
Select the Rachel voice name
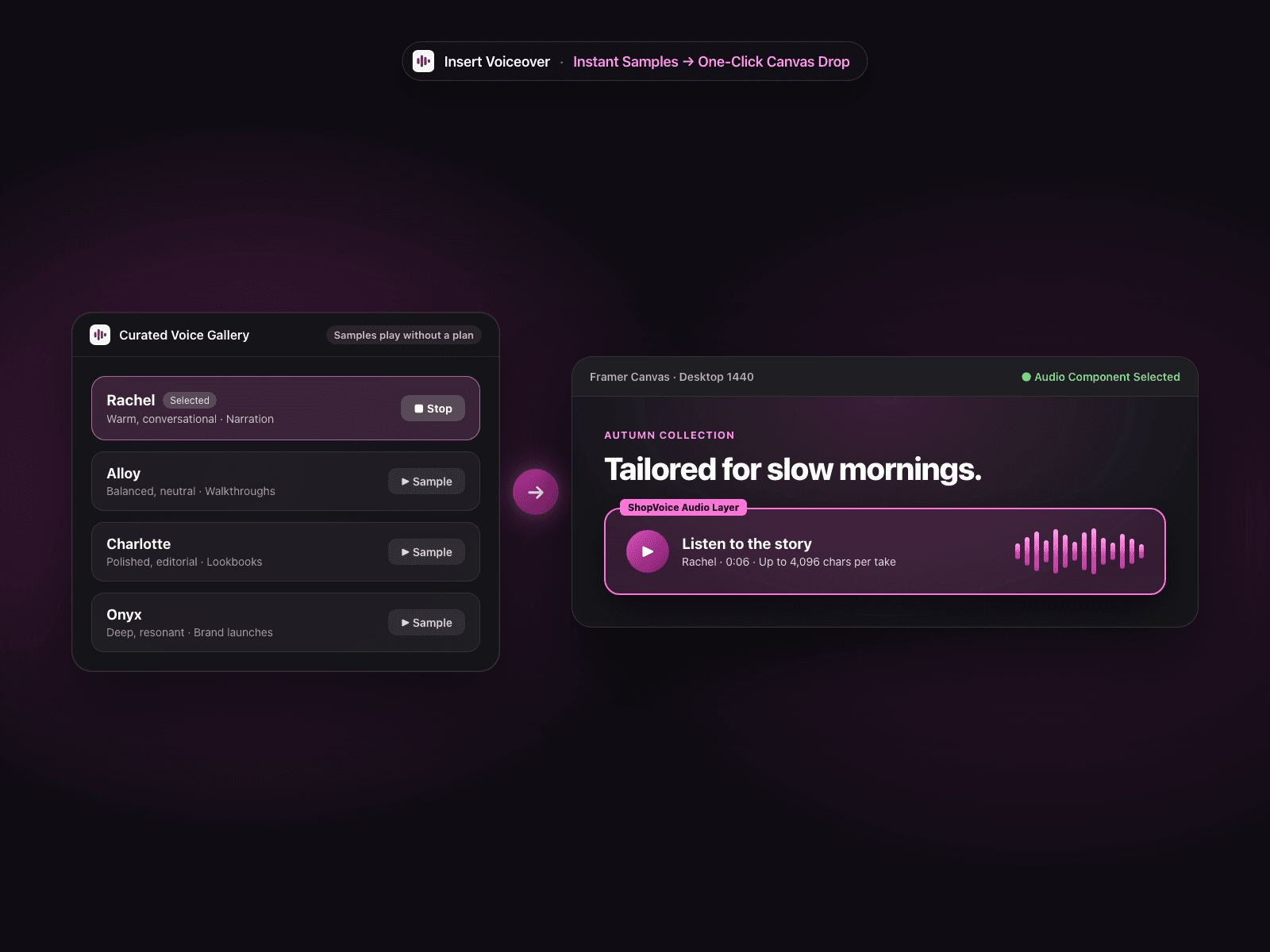coord(131,401)
